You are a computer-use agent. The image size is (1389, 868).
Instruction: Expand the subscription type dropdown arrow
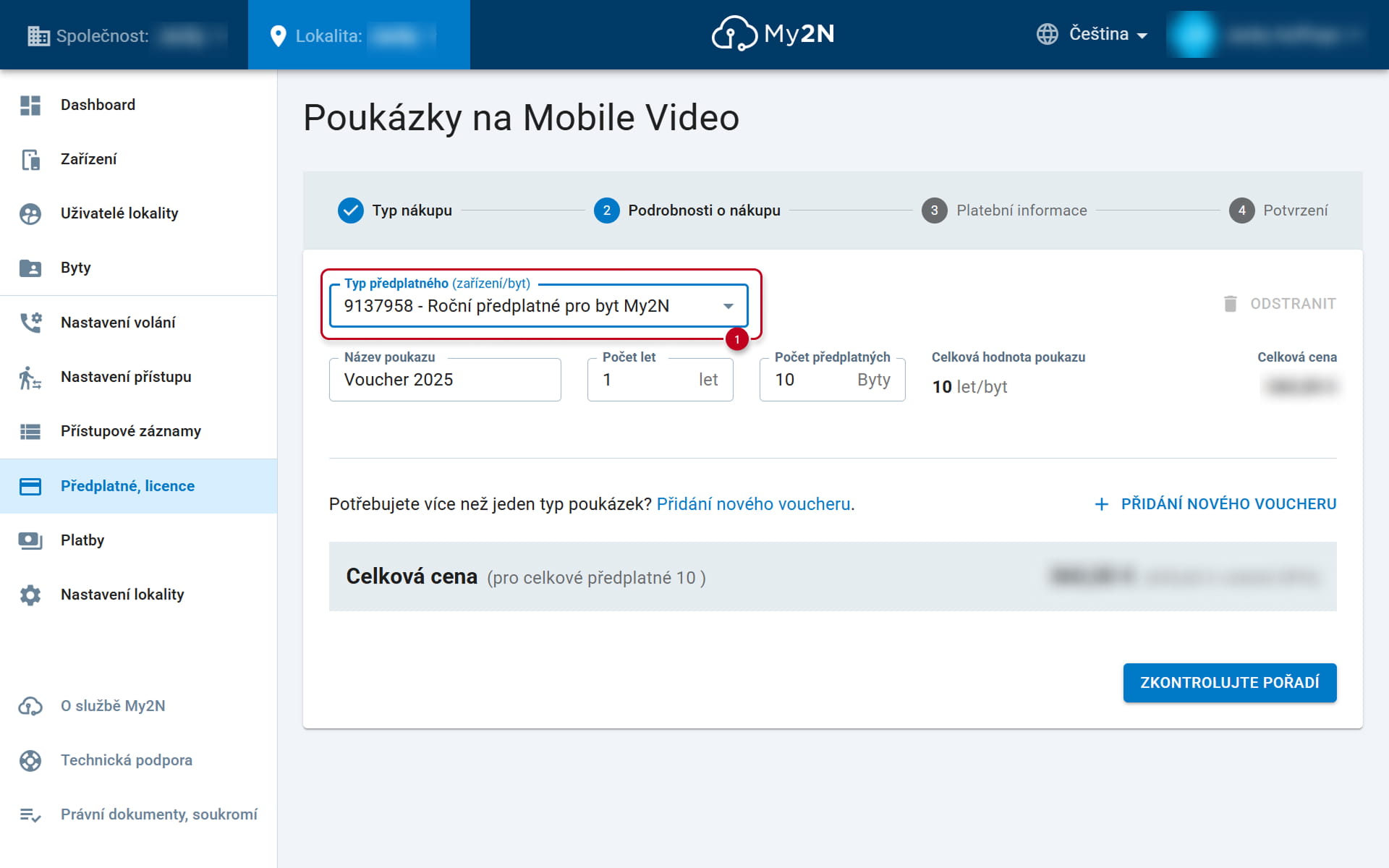point(729,306)
